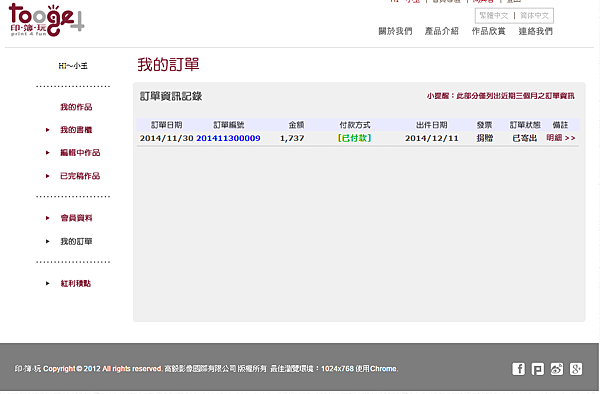Select 我的訂單 in sidebar
The height and width of the screenshot is (394, 600).
click(76, 241)
